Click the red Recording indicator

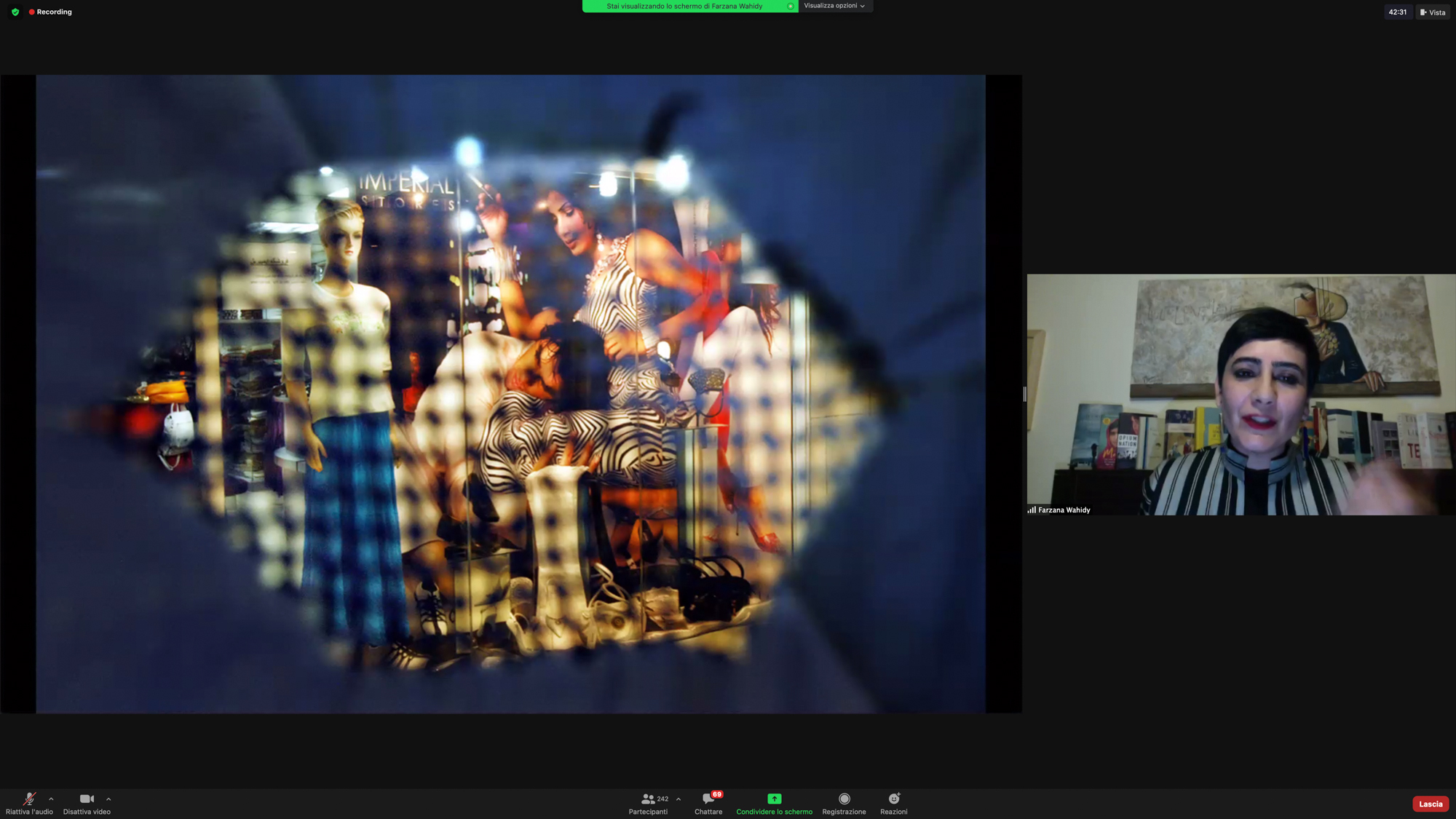(x=50, y=12)
